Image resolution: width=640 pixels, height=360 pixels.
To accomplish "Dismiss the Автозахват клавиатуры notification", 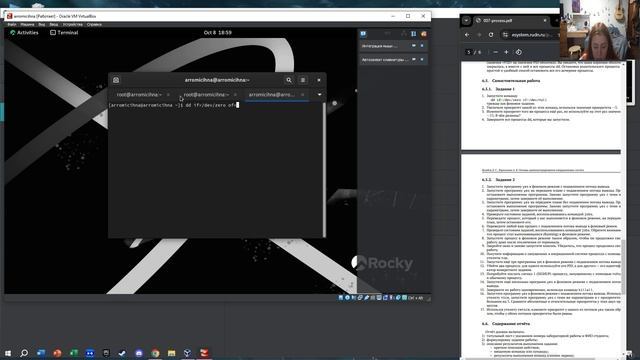I will [x=422, y=60].
